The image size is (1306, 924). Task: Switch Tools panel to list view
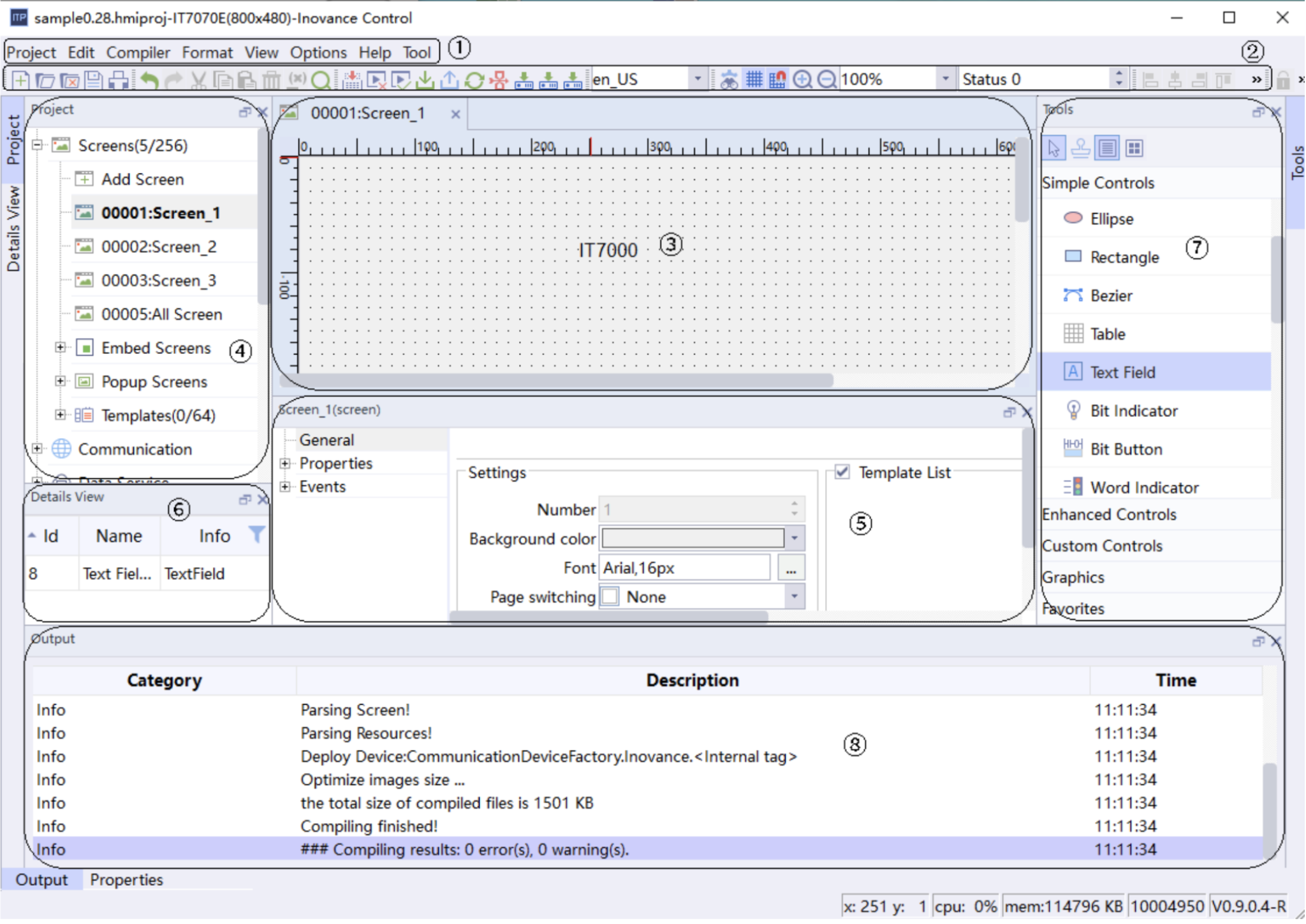tap(1107, 149)
